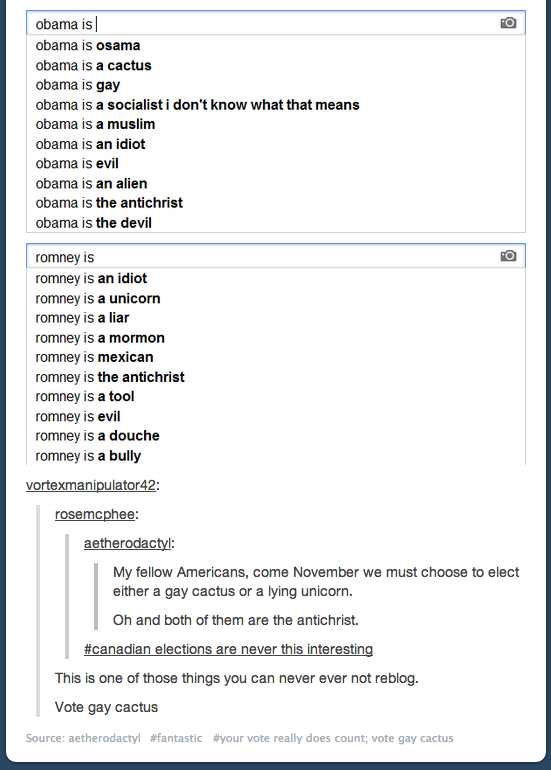The height and width of the screenshot is (770, 551).
Task: Open vortexmanipulator42's blog link
Action: tap(91, 485)
